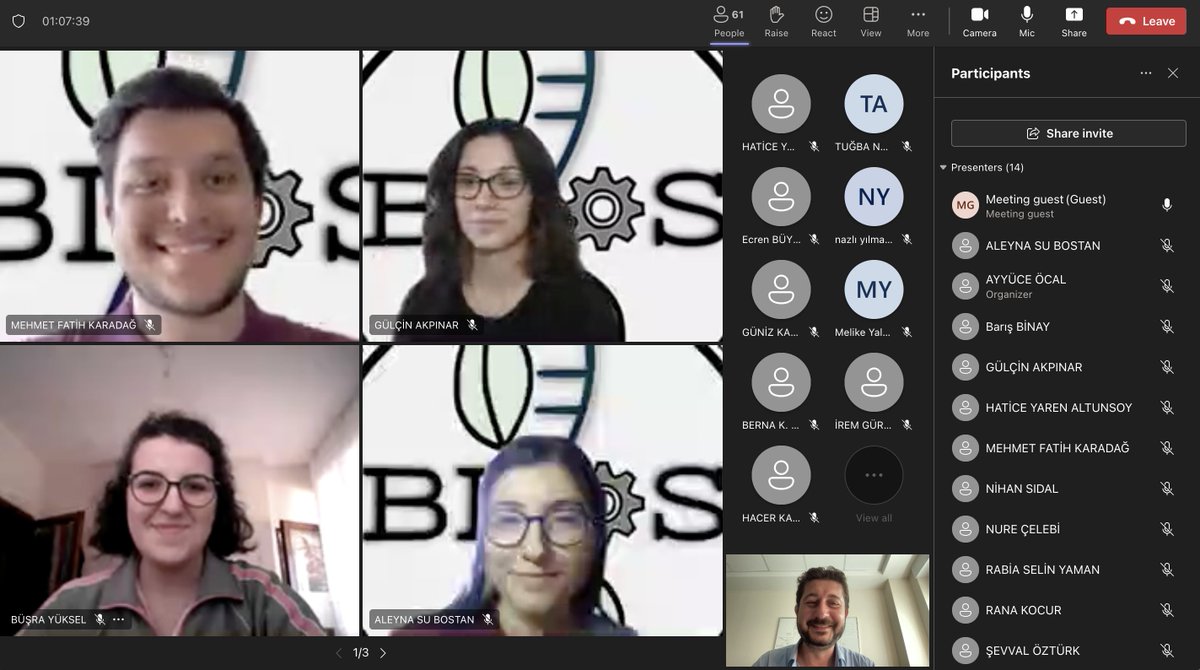Click mic icon on GÜLÇİN AKPINAR video label
The image size is (1200, 670).
tap(472, 325)
